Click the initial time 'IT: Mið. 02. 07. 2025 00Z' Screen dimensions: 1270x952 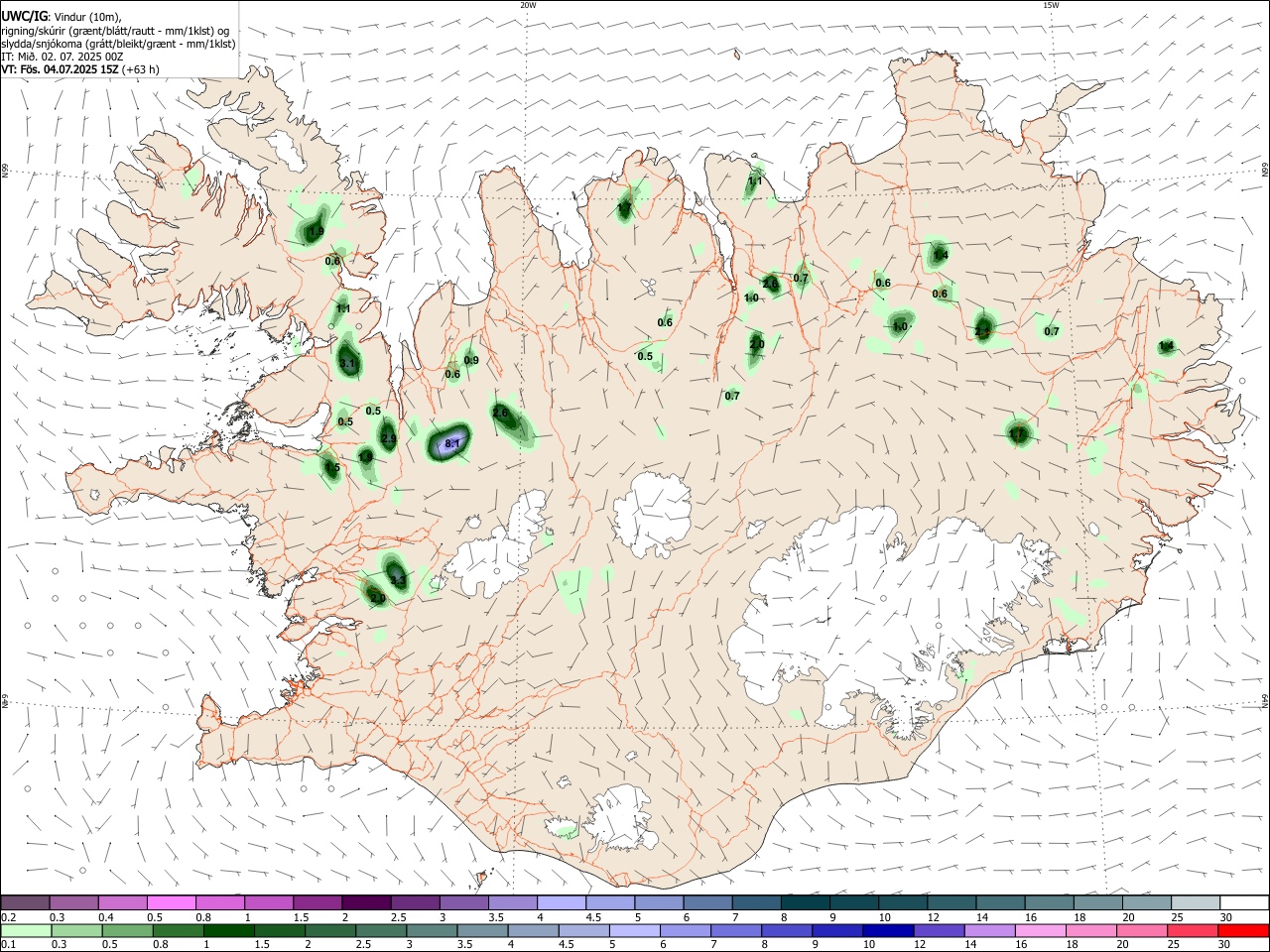click(x=62, y=57)
